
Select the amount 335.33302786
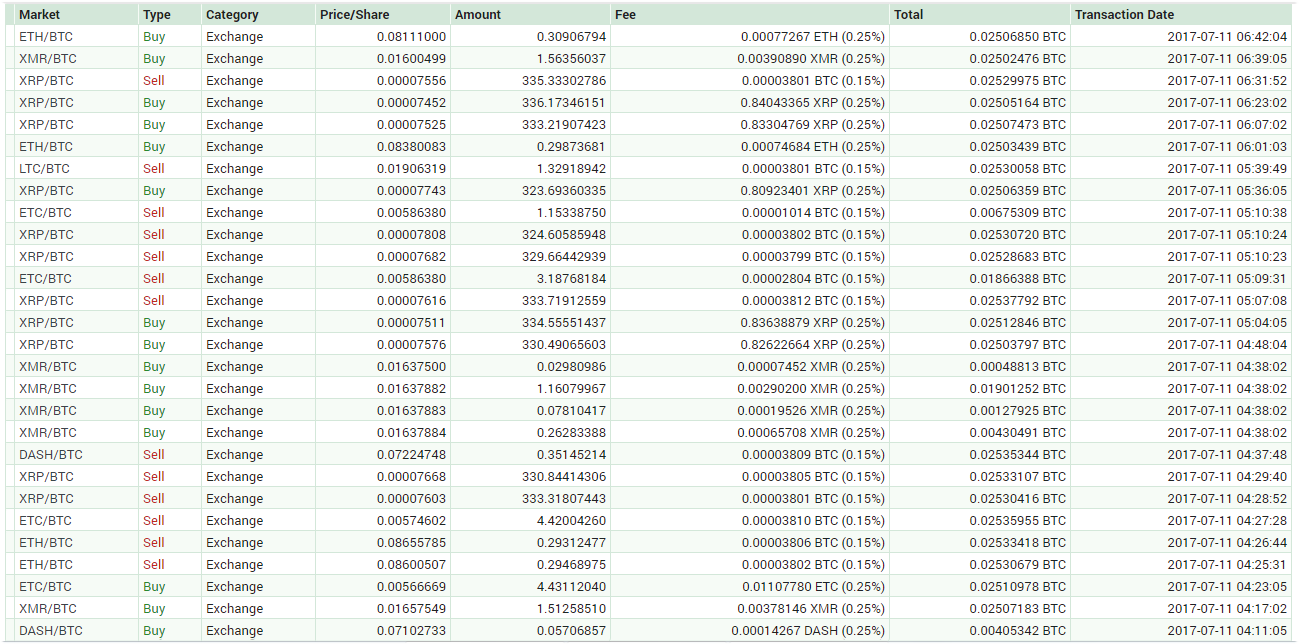(563, 81)
